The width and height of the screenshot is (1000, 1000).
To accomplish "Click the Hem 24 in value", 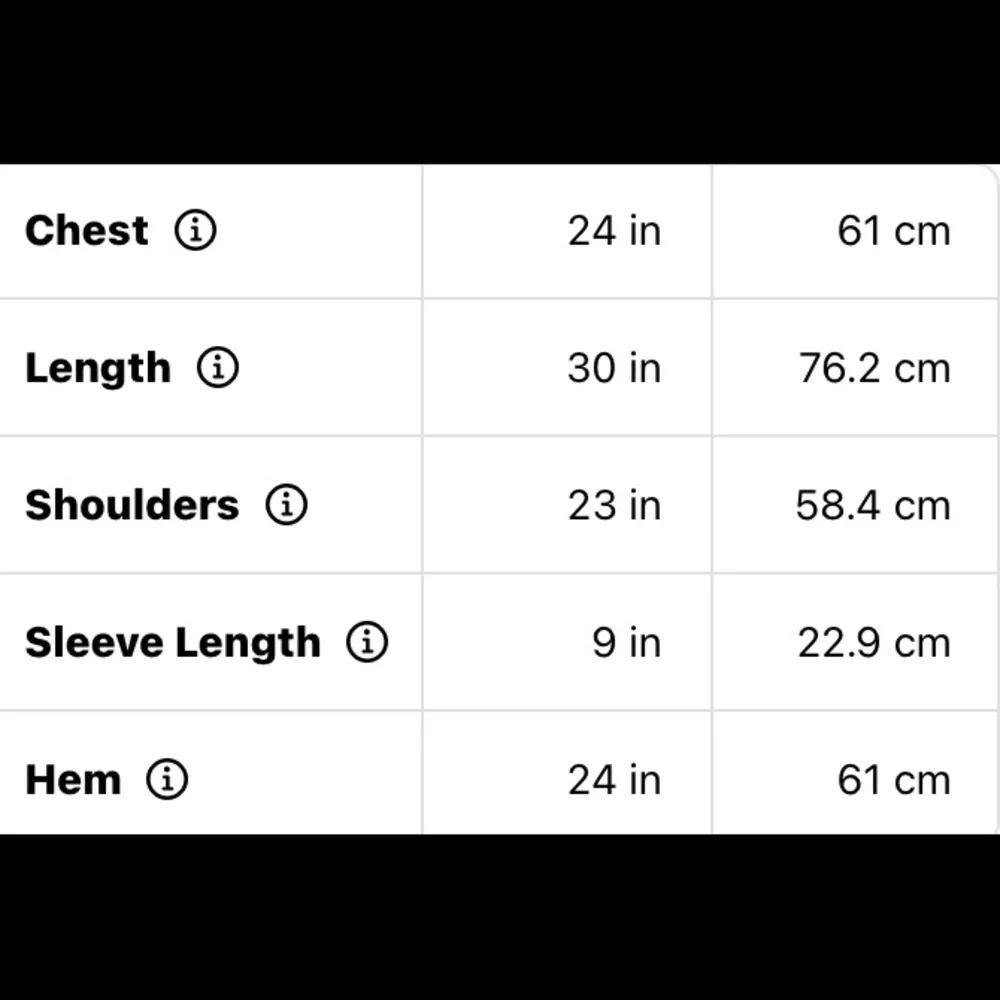I will coord(614,779).
